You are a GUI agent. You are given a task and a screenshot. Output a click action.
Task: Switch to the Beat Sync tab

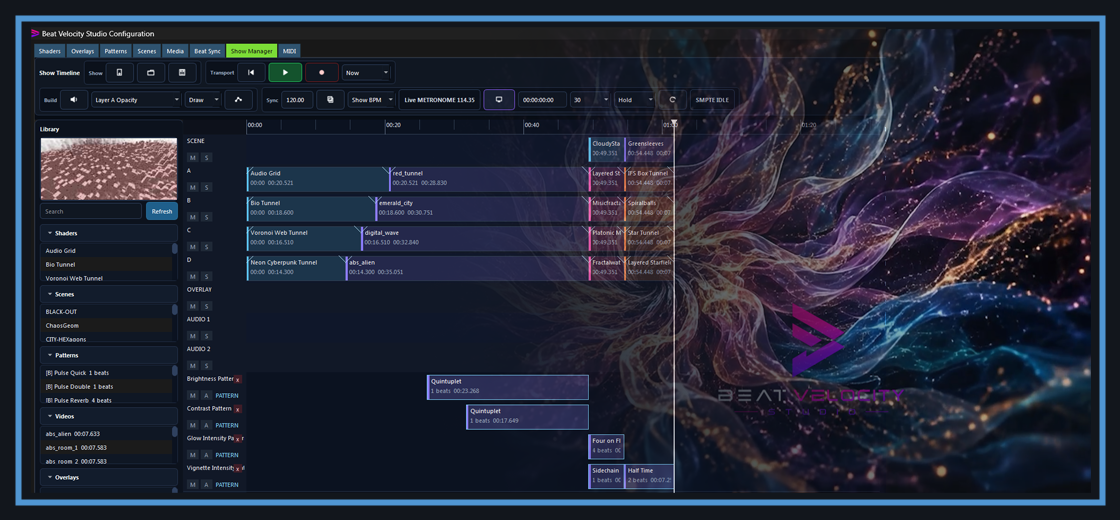pos(208,51)
